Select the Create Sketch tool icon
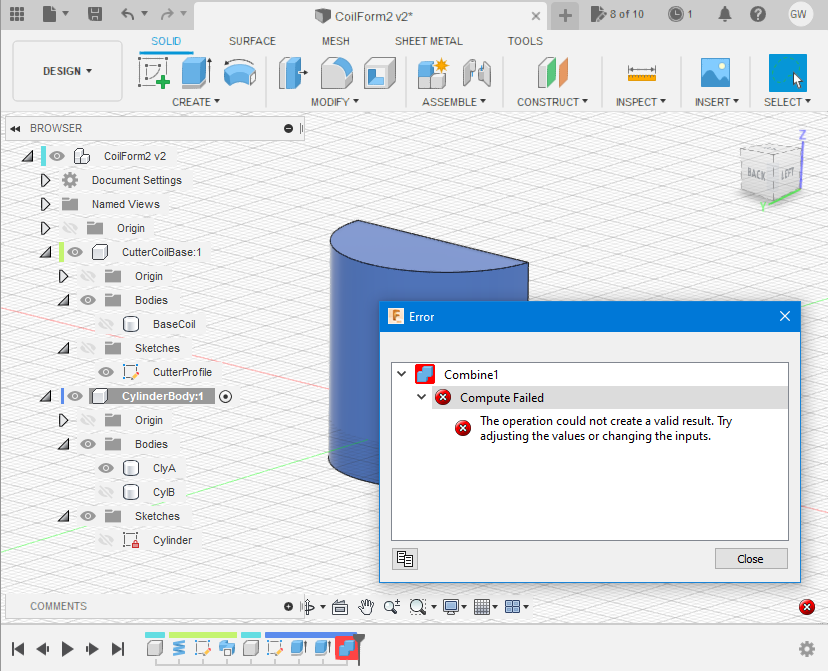The height and width of the screenshot is (671, 828). pos(154,73)
